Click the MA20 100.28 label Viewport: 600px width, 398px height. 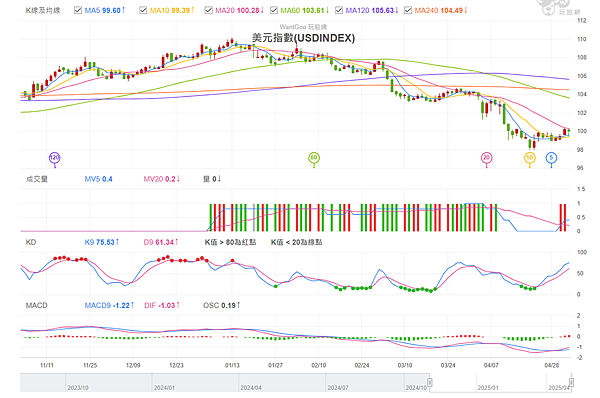coord(239,10)
